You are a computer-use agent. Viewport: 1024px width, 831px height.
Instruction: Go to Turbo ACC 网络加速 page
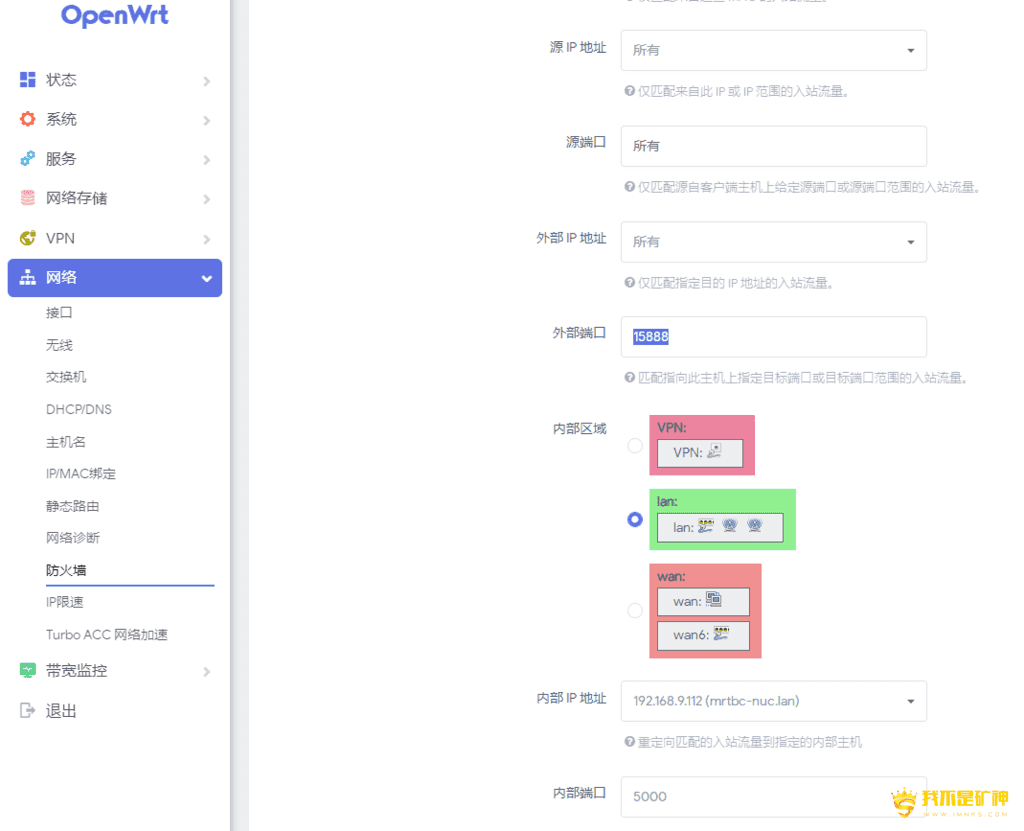click(x=107, y=635)
